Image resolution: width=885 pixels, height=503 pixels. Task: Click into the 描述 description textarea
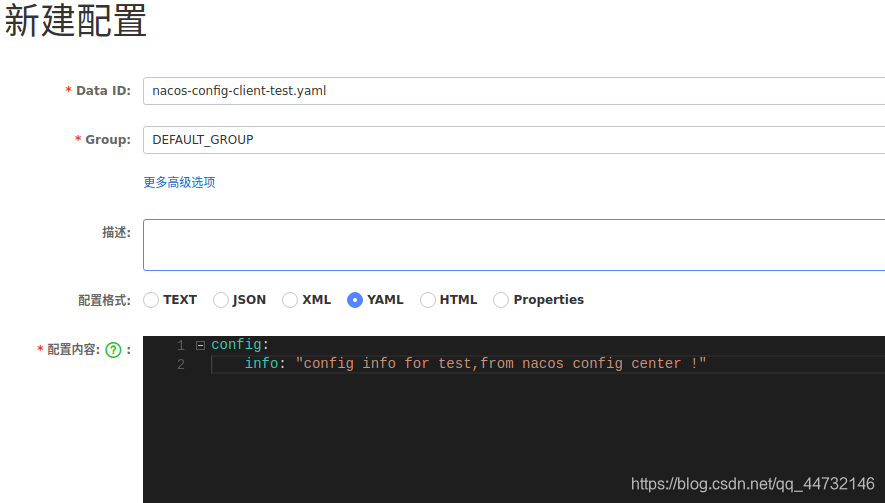[x=514, y=245]
